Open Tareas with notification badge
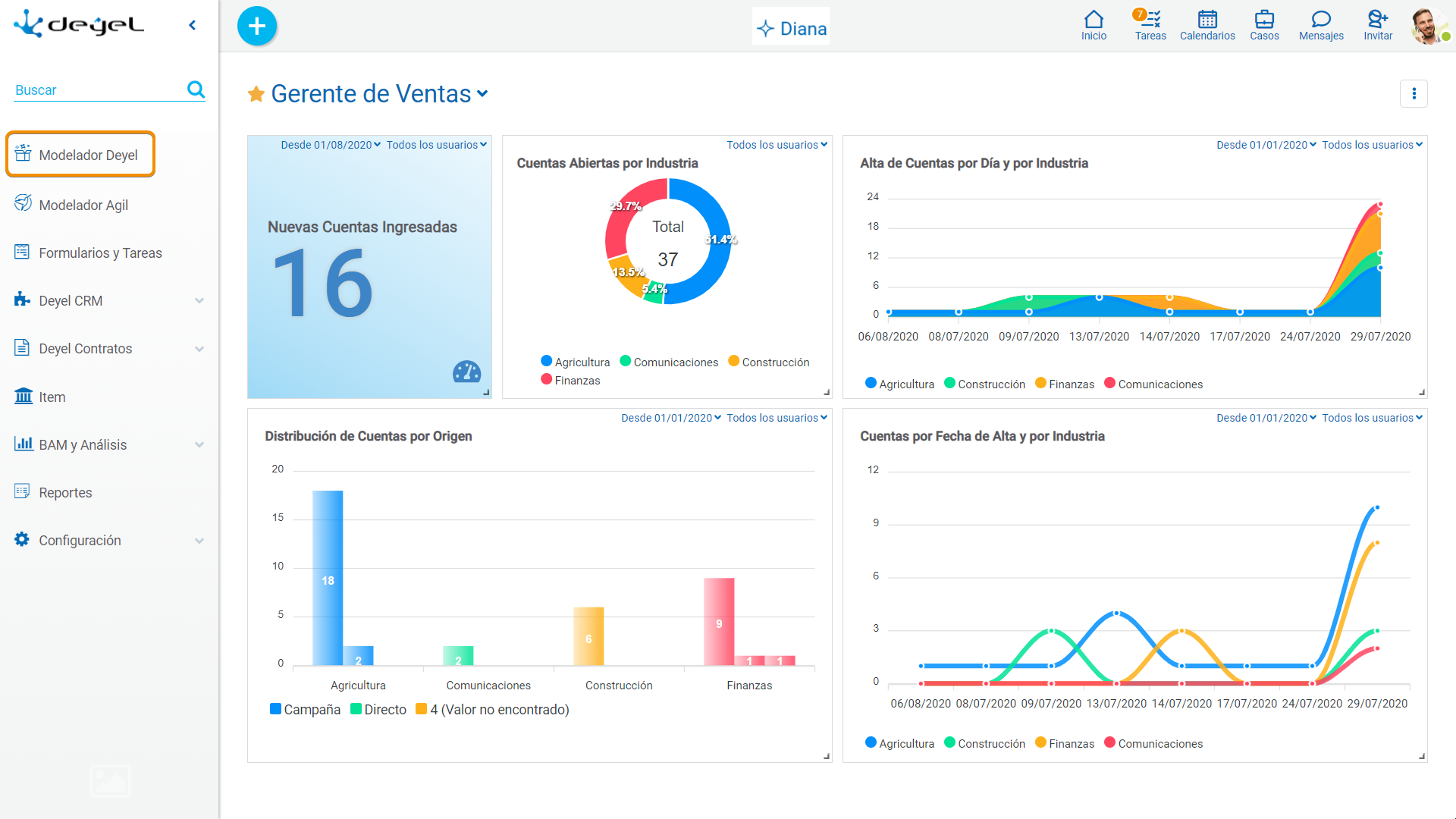The image size is (1456, 819). click(1150, 25)
